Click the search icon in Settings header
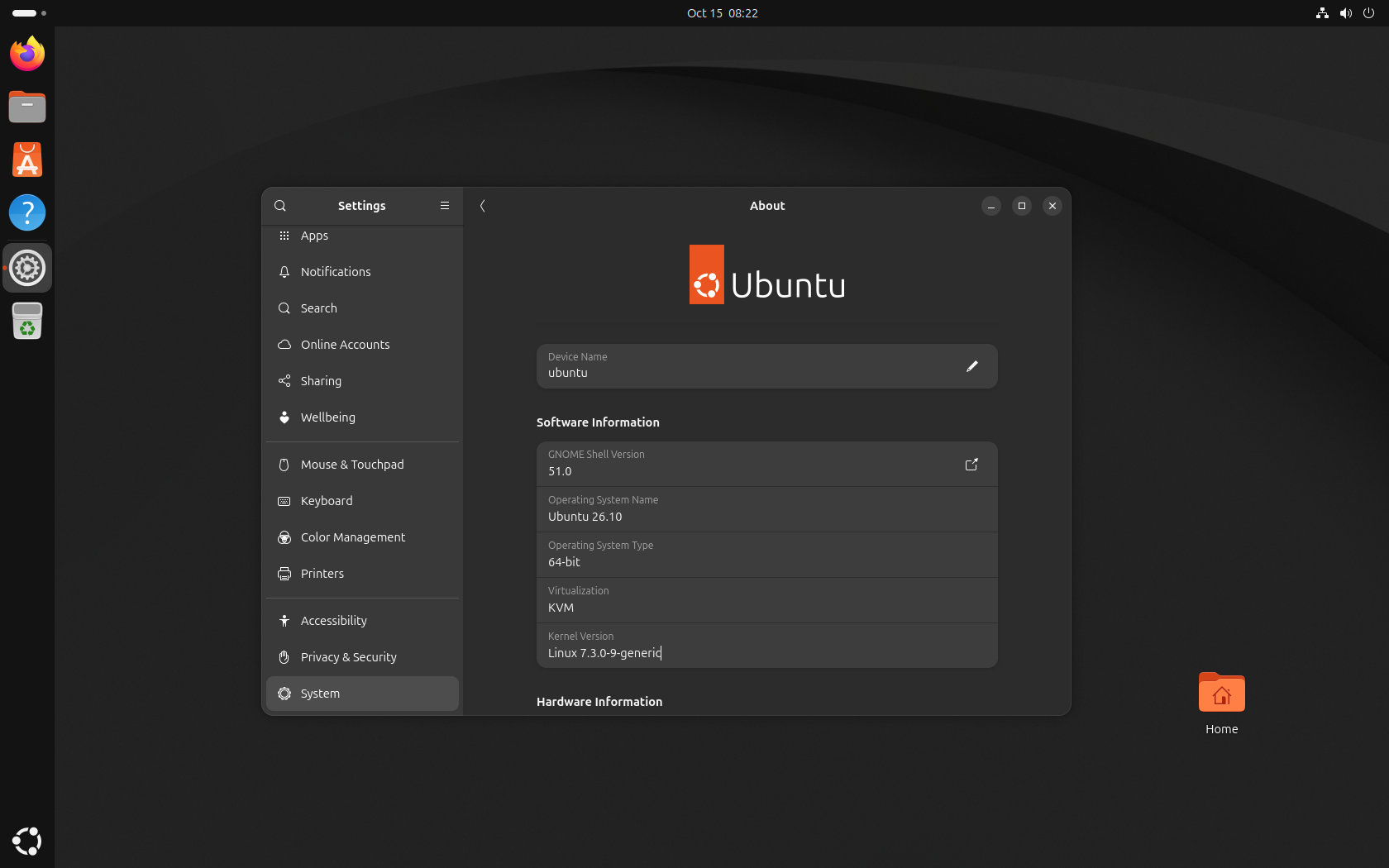Viewport: 1389px width, 868px height. 280,206
